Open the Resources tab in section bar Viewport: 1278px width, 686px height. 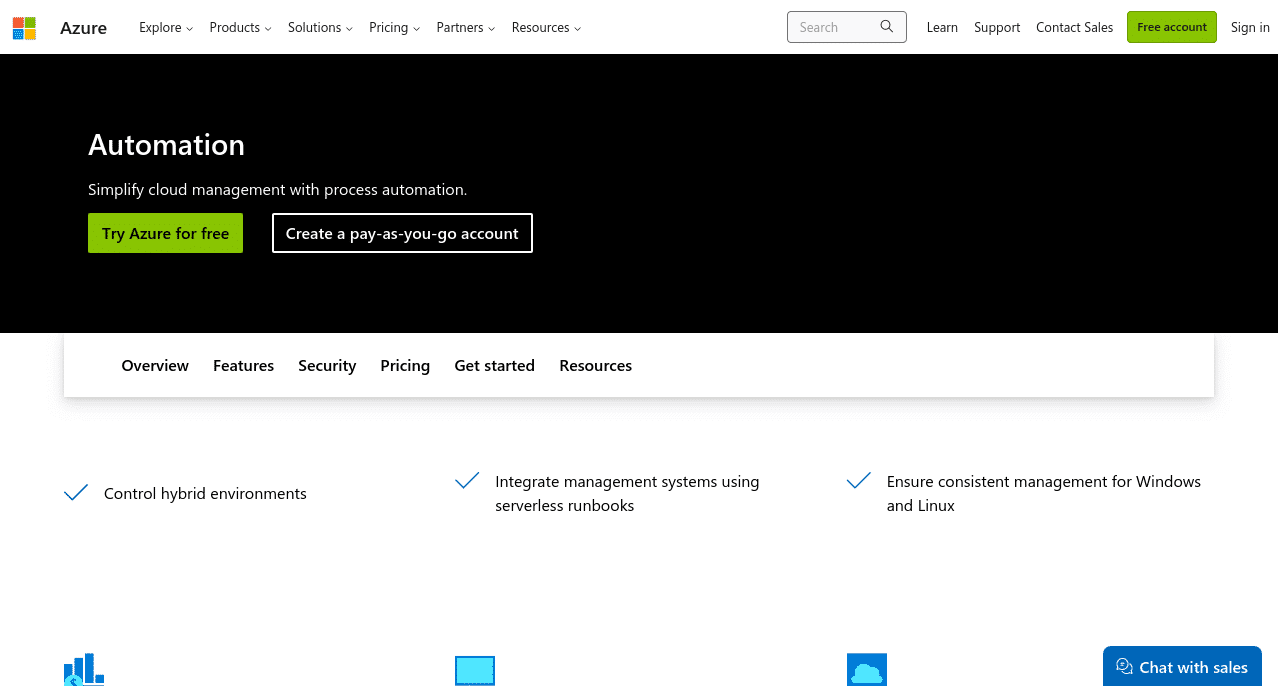click(x=595, y=366)
